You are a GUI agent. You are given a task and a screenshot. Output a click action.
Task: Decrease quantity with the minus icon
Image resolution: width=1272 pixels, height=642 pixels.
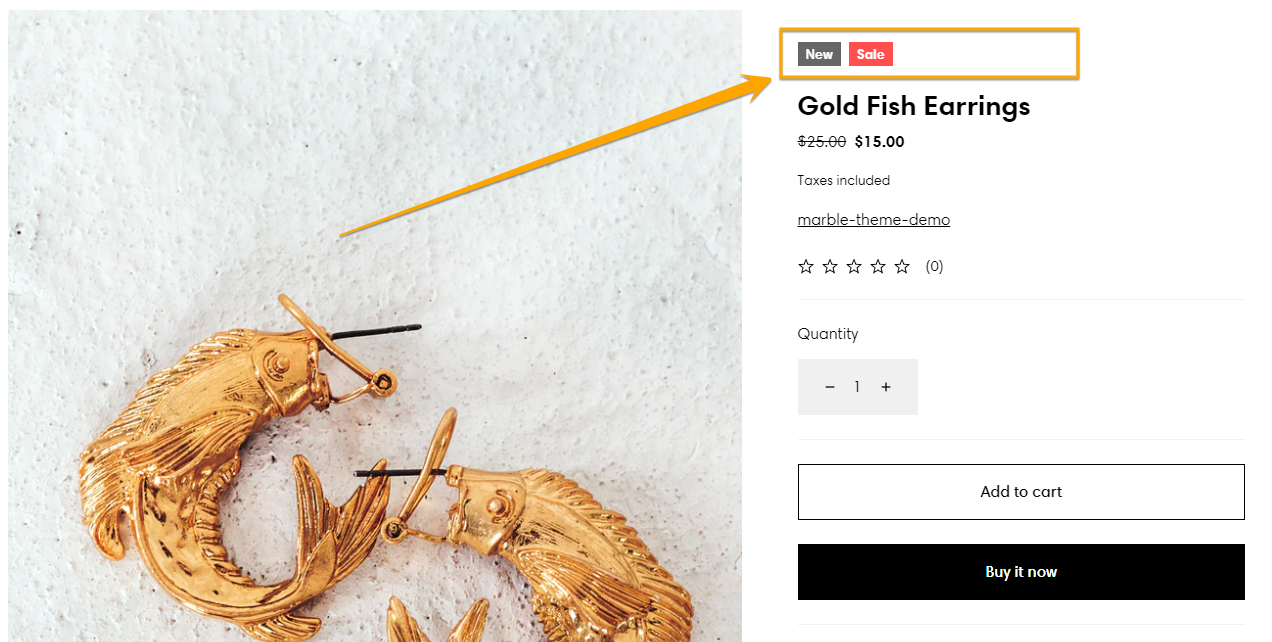tap(829, 387)
